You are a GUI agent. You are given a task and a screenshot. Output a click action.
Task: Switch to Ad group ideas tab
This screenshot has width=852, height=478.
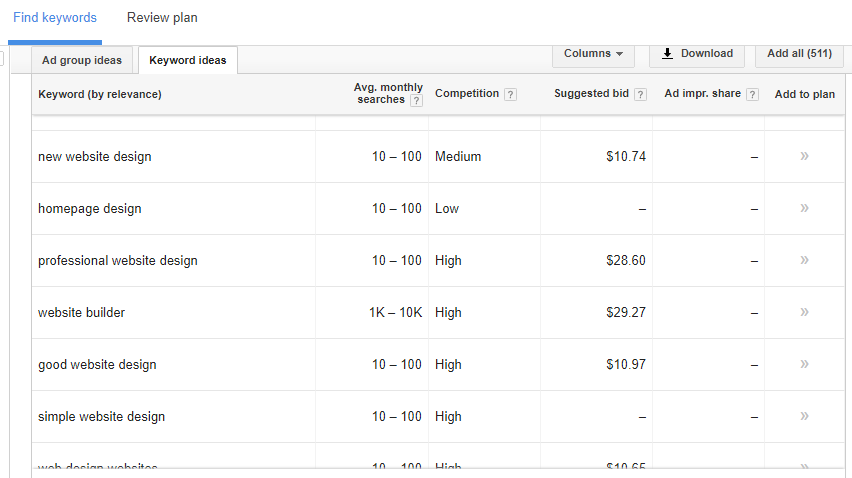click(x=82, y=60)
